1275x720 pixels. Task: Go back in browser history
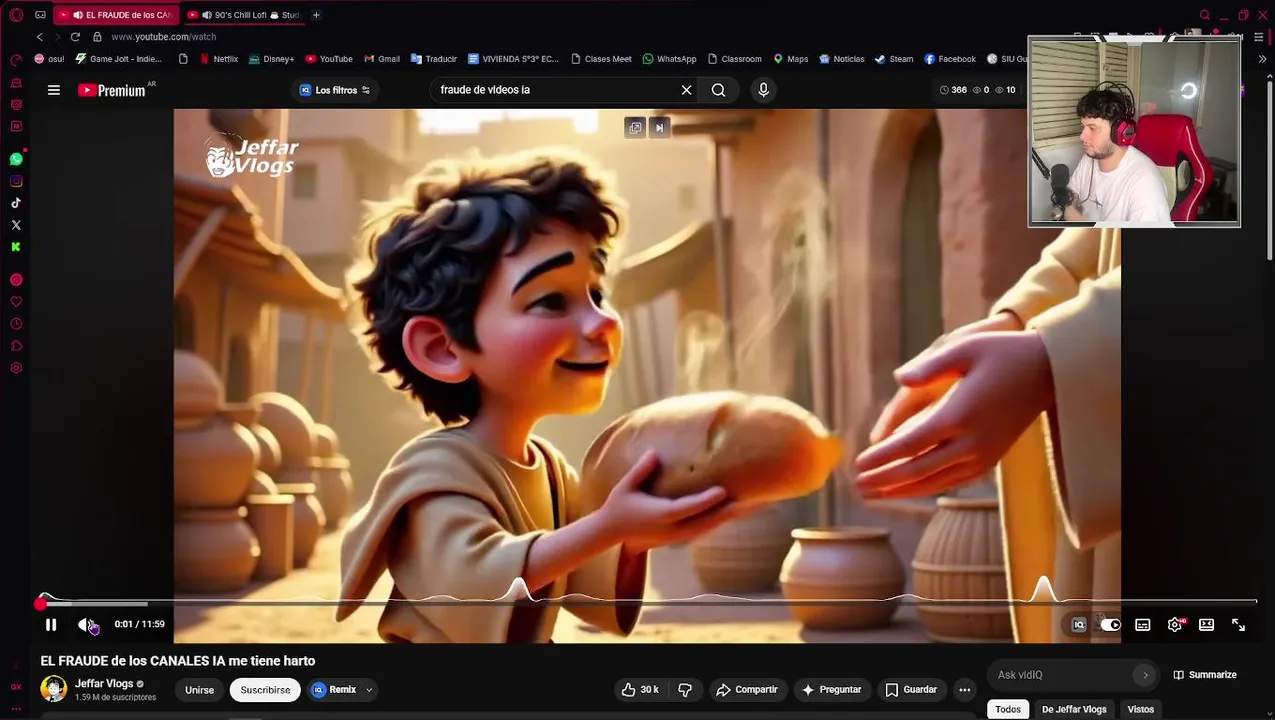[40, 37]
